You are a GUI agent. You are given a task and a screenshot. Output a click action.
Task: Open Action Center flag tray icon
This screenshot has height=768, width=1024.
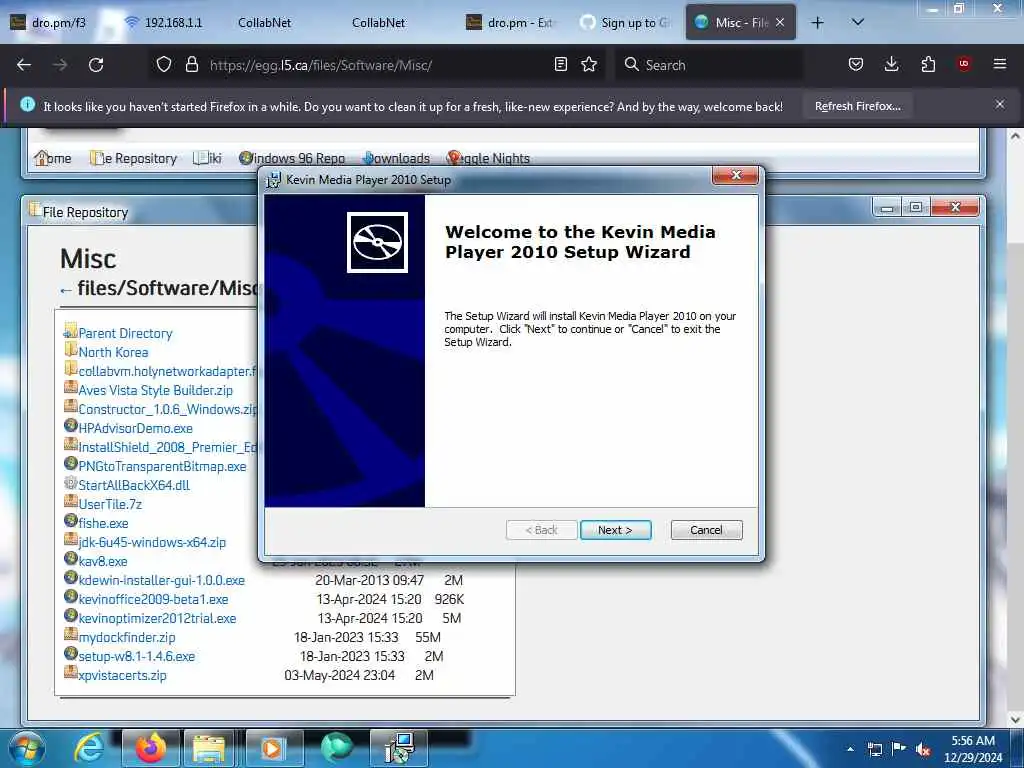(x=899, y=748)
